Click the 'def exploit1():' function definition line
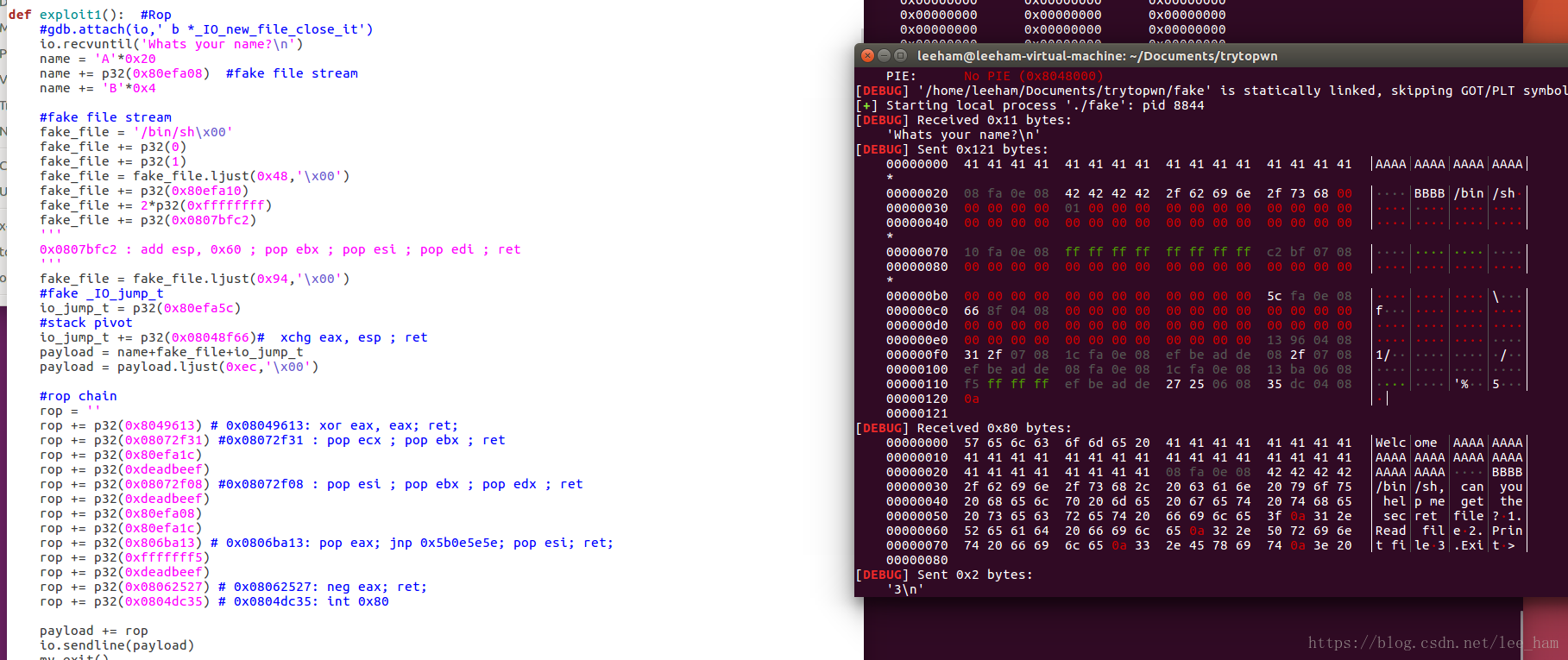Screen dimensions: 1568x660 pos(90,15)
